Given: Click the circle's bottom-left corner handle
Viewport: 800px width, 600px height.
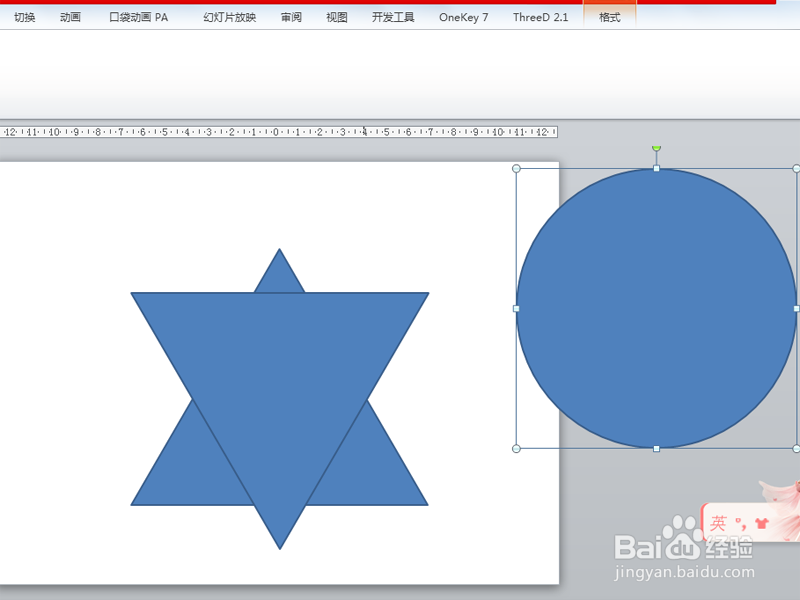Looking at the screenshot, I should (516, 449).
